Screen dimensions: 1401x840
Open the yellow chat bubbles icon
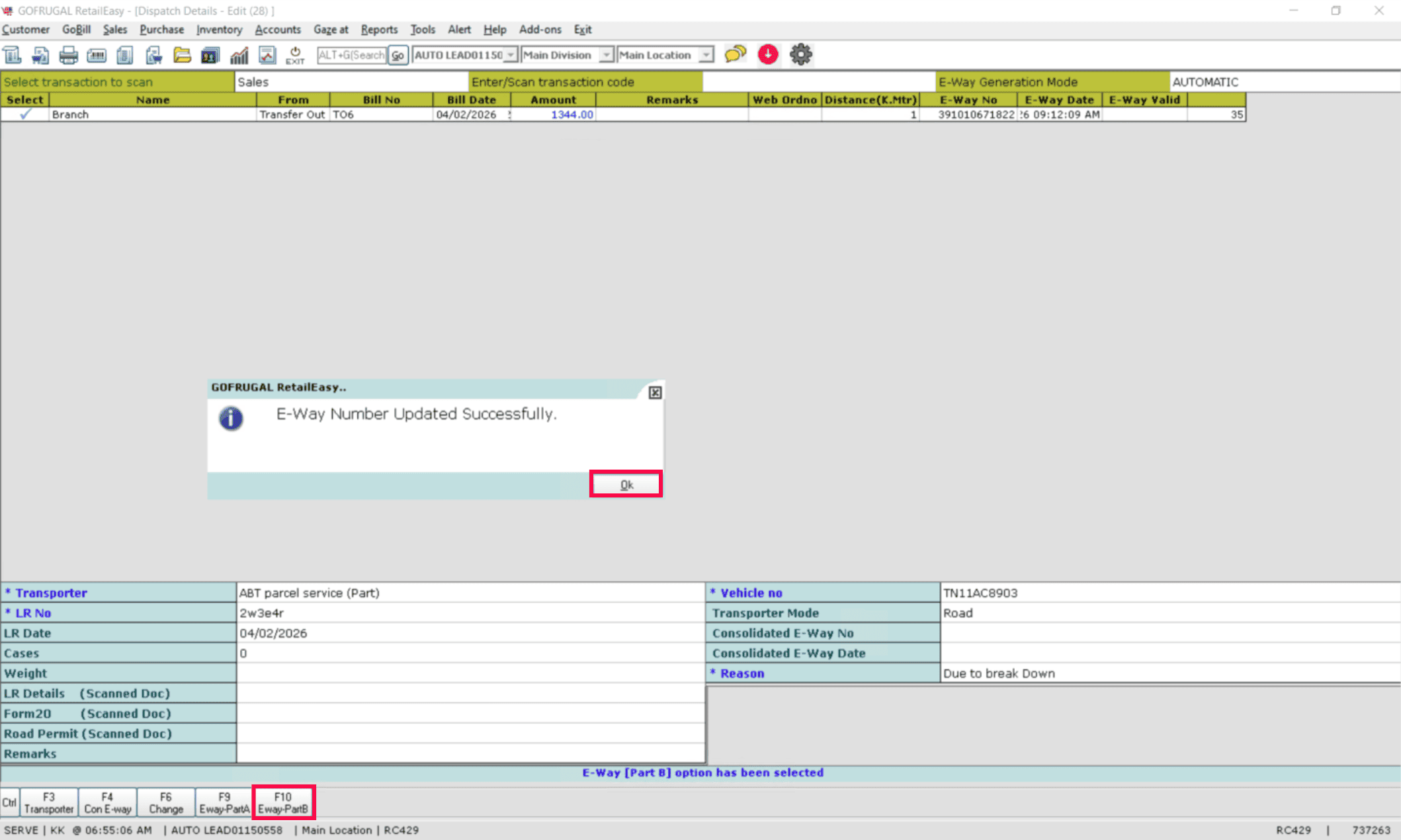pyautogui.click(x=735, y=54)
